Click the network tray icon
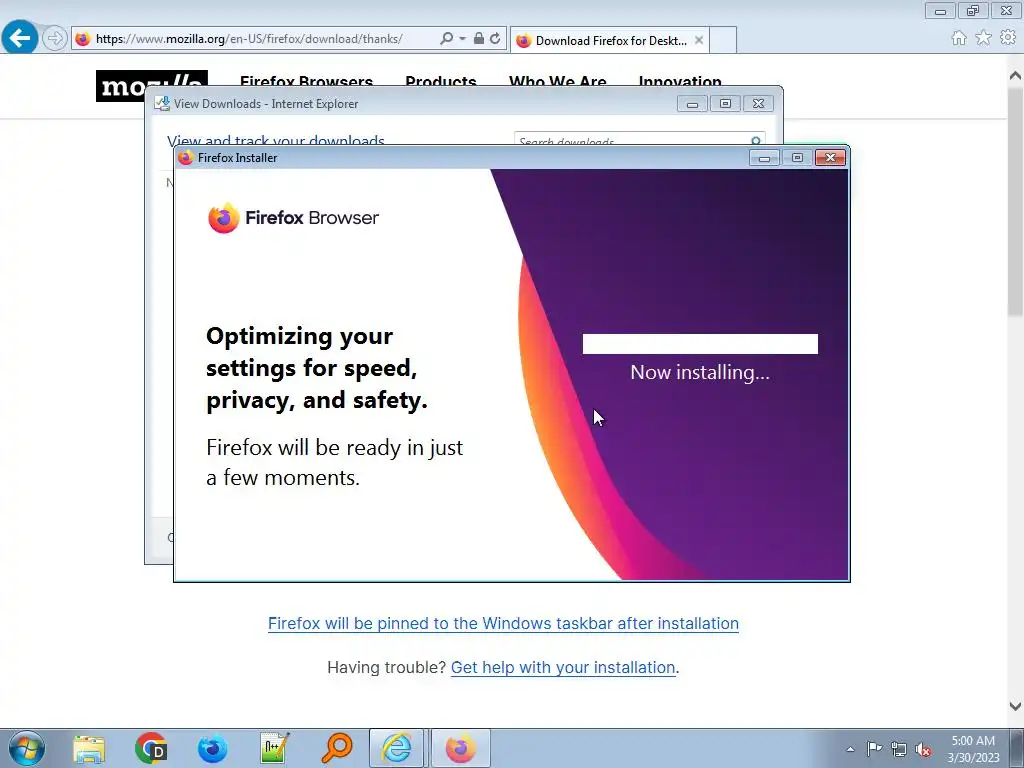 [x=899, y=750]
